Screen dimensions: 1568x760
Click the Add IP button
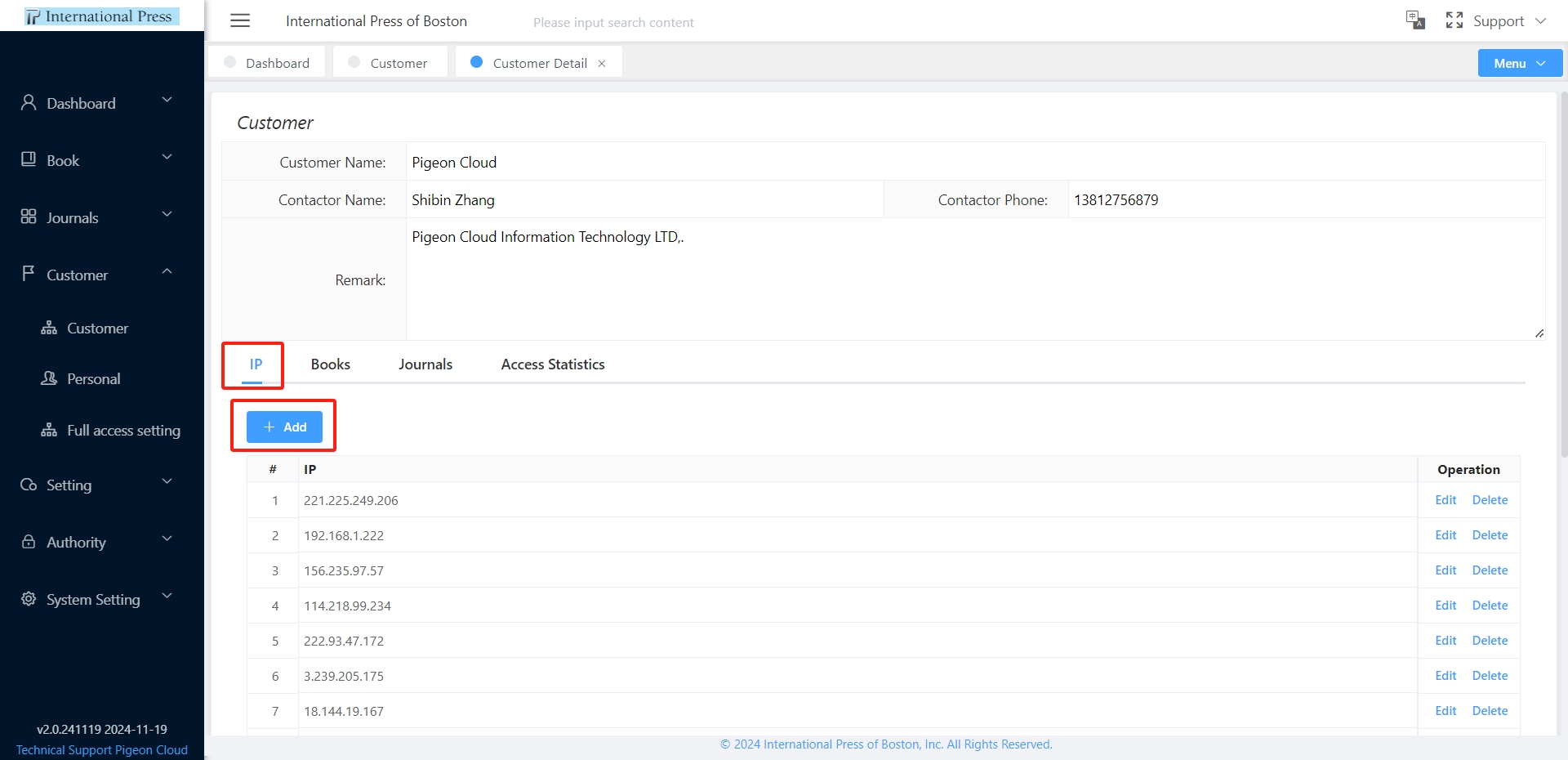tap(284, 427)
